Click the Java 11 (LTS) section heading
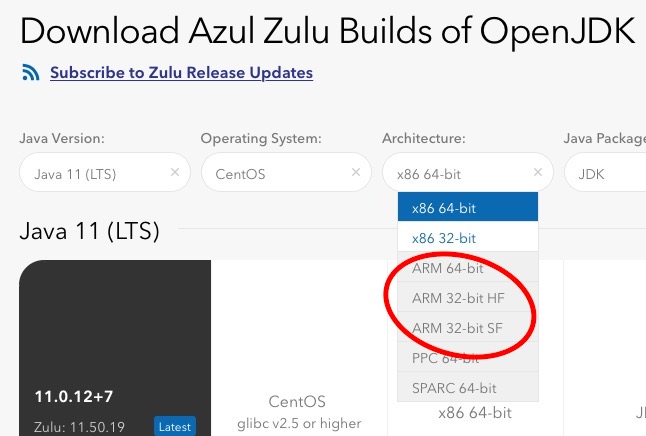The image size is (646, 436). click(89, 232)
